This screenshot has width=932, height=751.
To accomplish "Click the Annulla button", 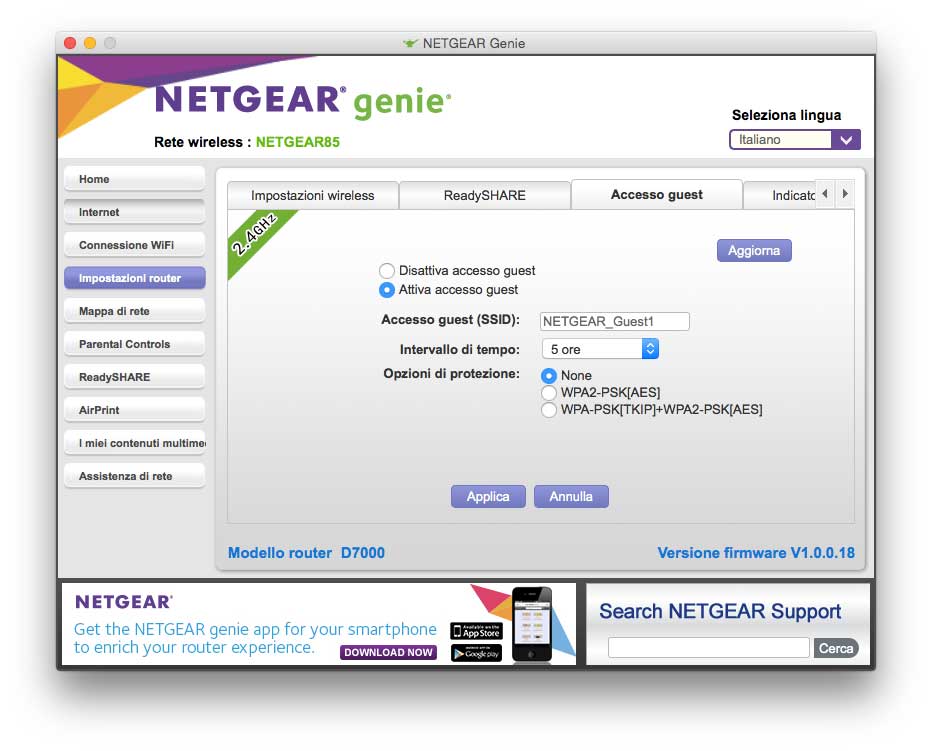I will (x=571, y=497).
